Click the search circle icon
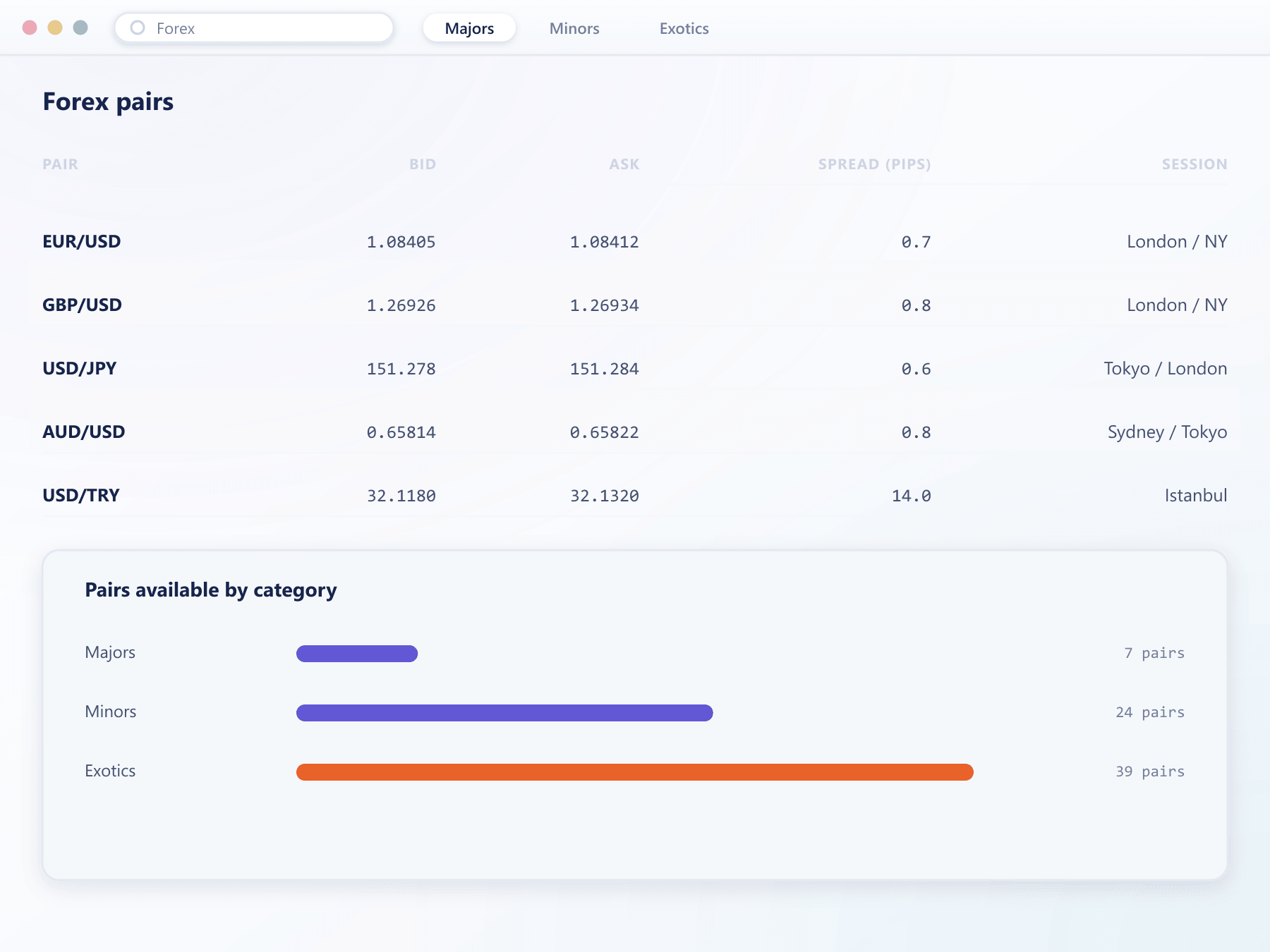 click(138, 28)
